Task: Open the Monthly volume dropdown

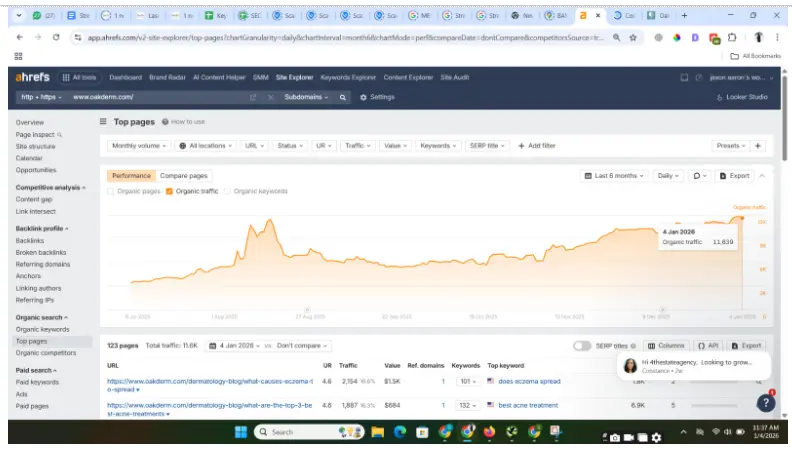Action: [x=139, y=145]
